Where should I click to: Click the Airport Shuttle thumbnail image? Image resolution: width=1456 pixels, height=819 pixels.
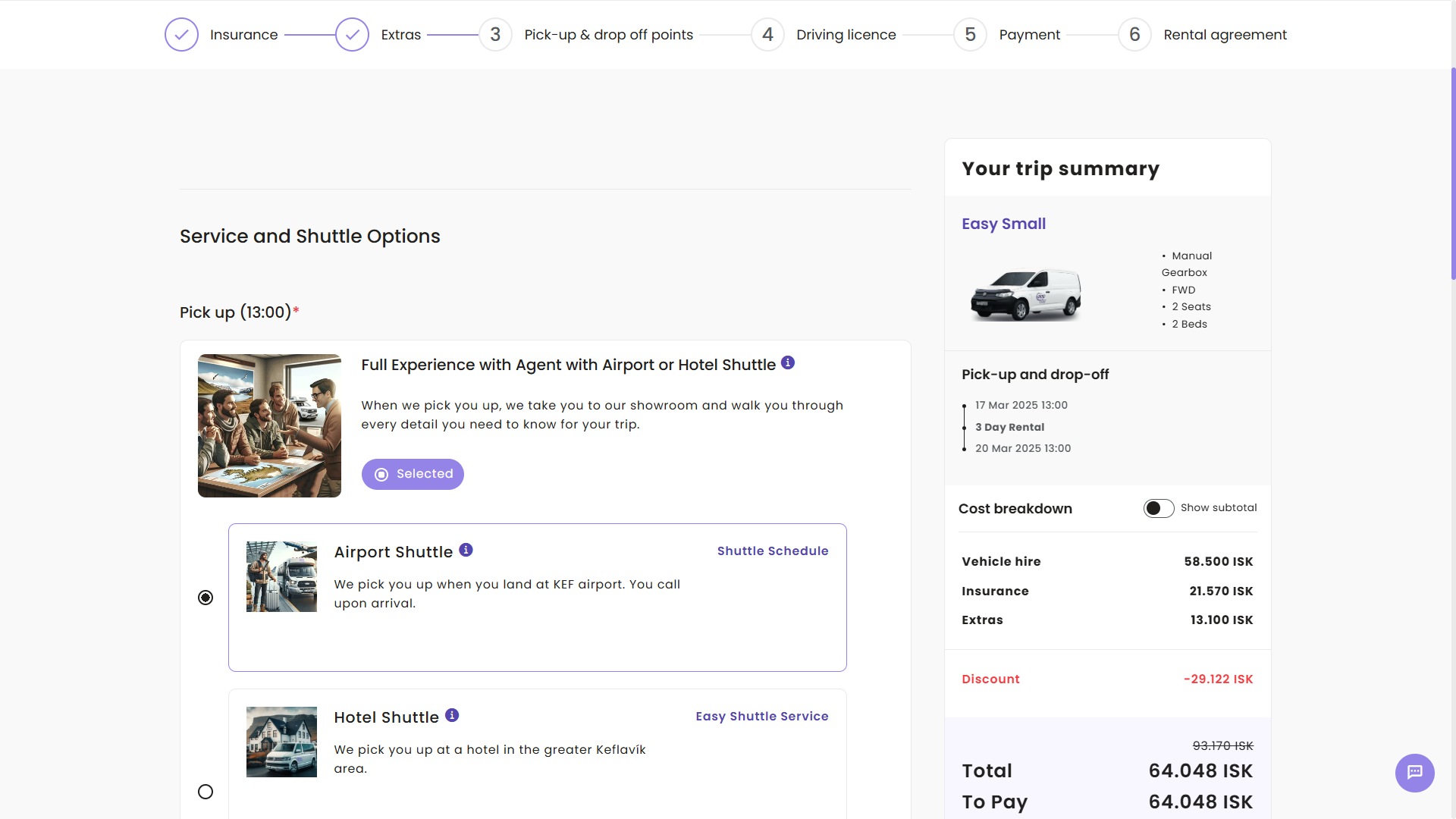coord(281,576)
